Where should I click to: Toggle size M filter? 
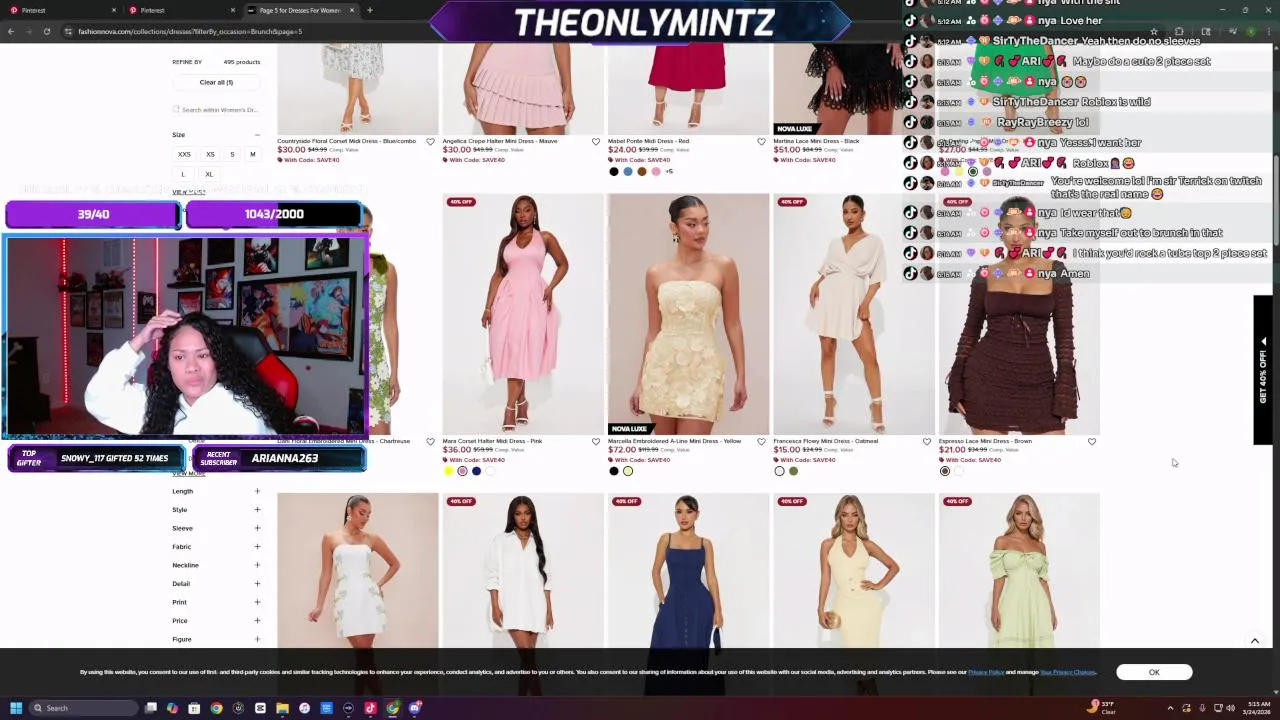click(x=252, y=155)
